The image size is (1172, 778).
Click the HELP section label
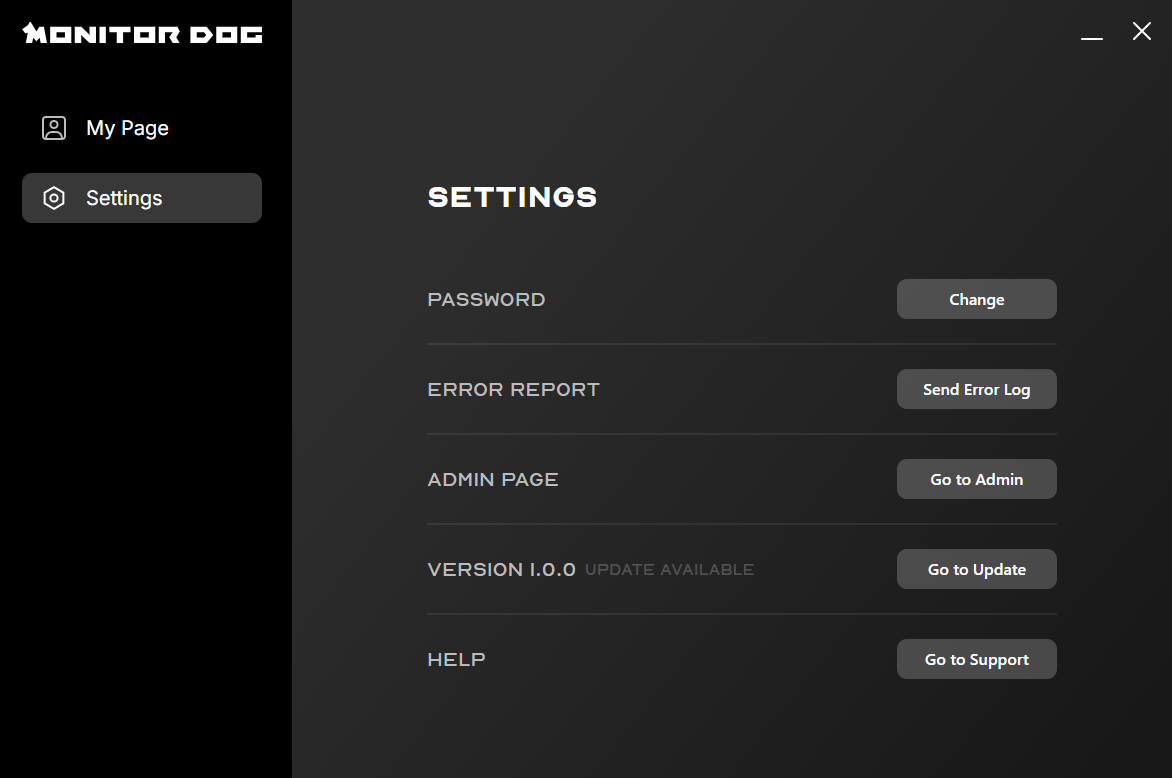pos(456,659)
